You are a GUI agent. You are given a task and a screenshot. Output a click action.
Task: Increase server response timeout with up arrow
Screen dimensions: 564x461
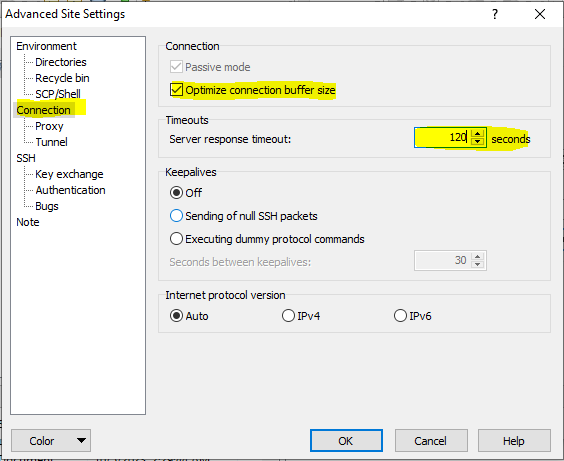(x=477, y=133)
